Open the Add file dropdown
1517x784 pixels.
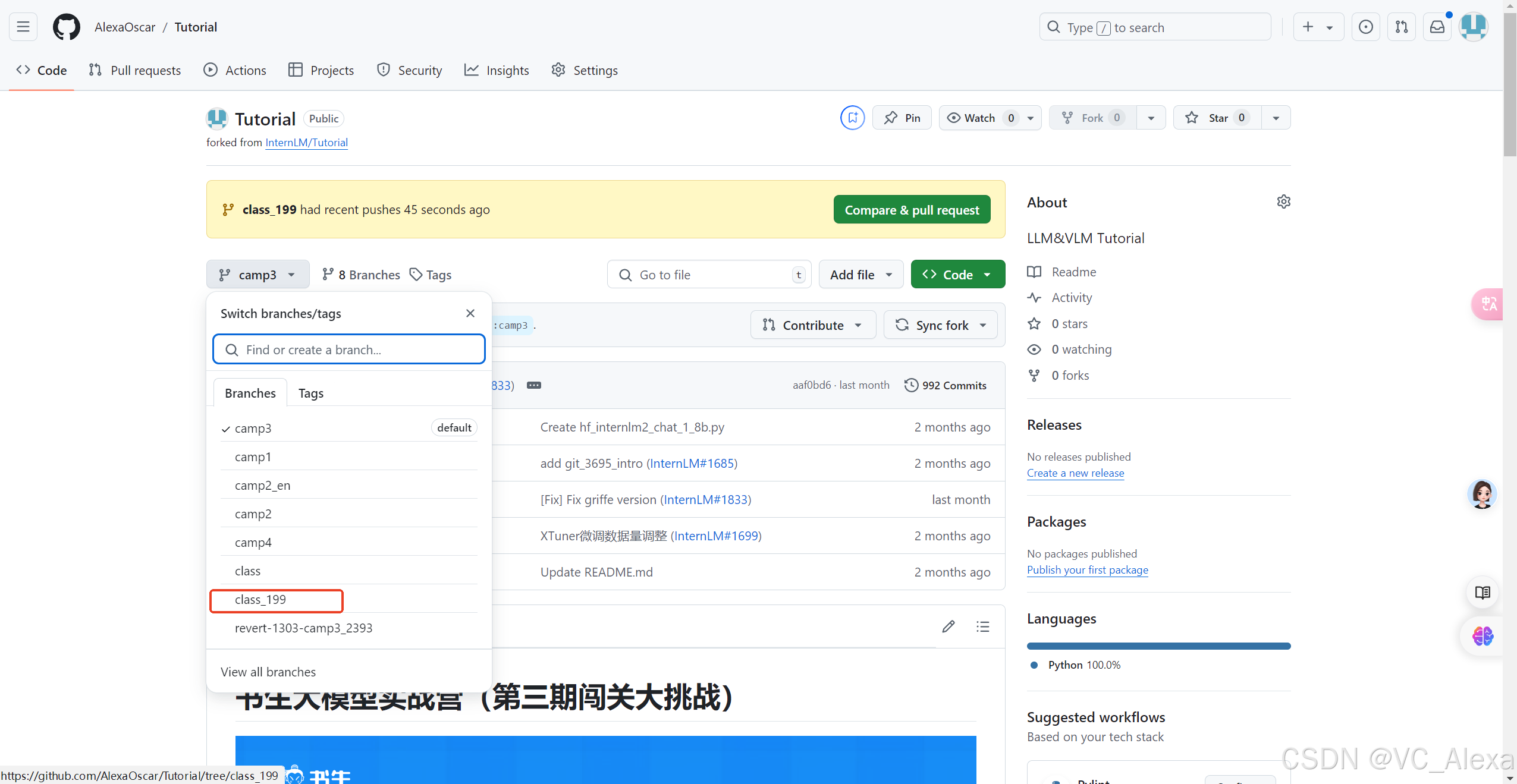[861, 275]
